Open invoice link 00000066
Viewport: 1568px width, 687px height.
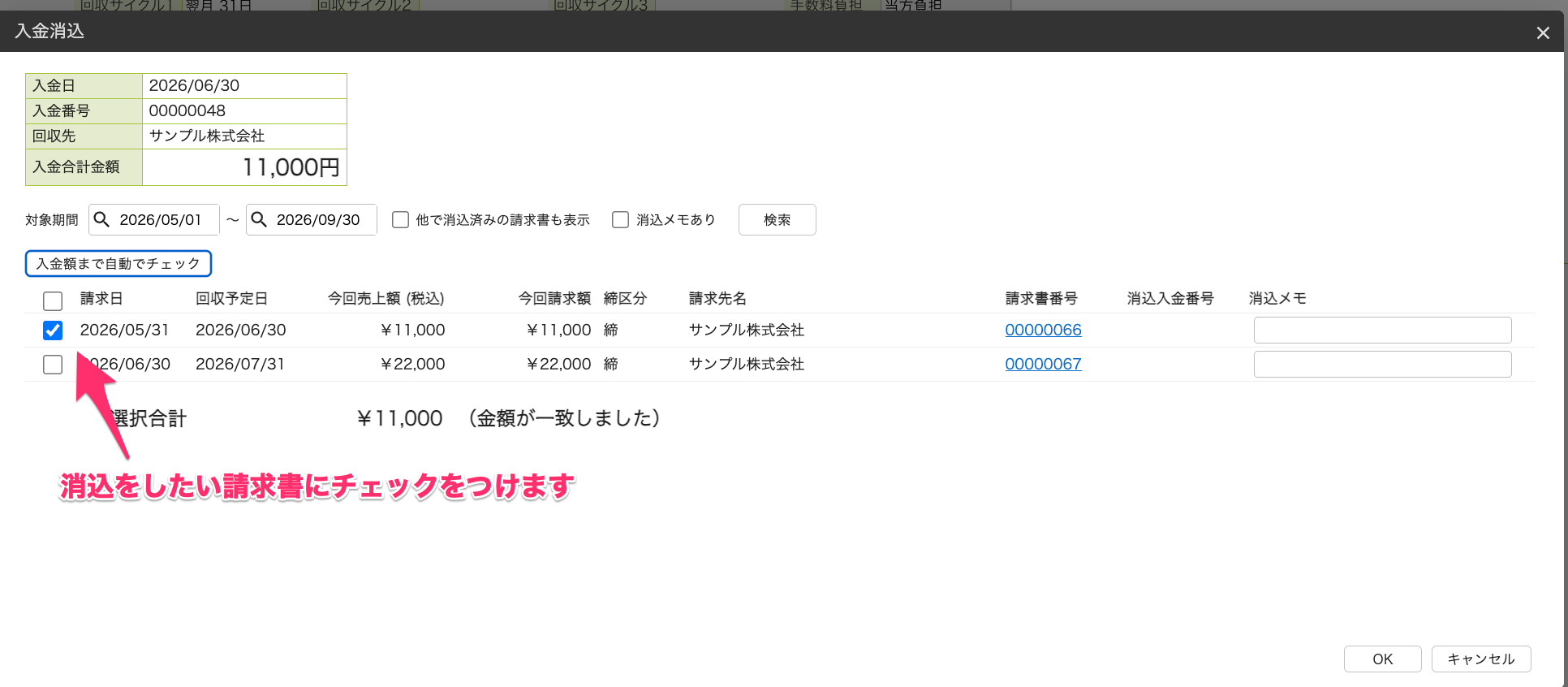1043,330
